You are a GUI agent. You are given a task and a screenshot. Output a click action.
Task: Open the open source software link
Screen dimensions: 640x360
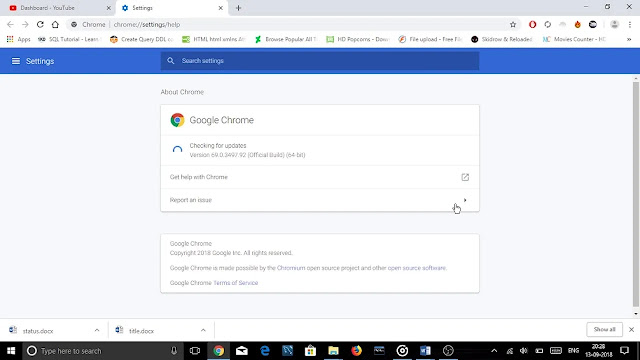pos(416,268)
